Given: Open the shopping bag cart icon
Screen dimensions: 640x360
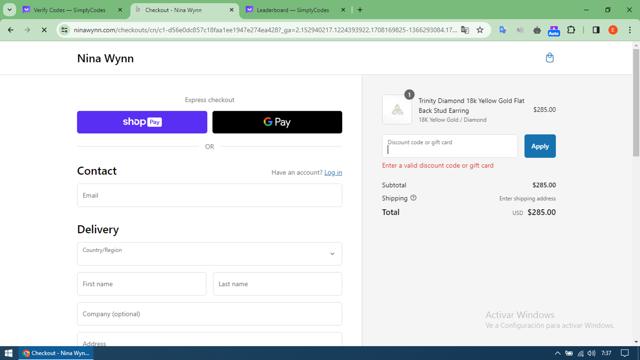Looking at the screenshot, I should (550, 58).
